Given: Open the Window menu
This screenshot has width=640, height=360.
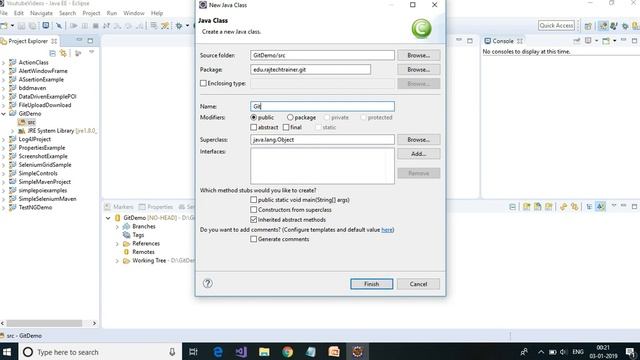Looking at the screenshot, I should click(x=134, y=13).
